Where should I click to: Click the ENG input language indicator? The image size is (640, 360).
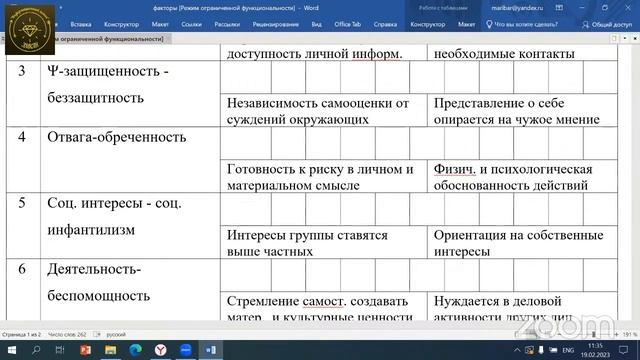[568, 350]
